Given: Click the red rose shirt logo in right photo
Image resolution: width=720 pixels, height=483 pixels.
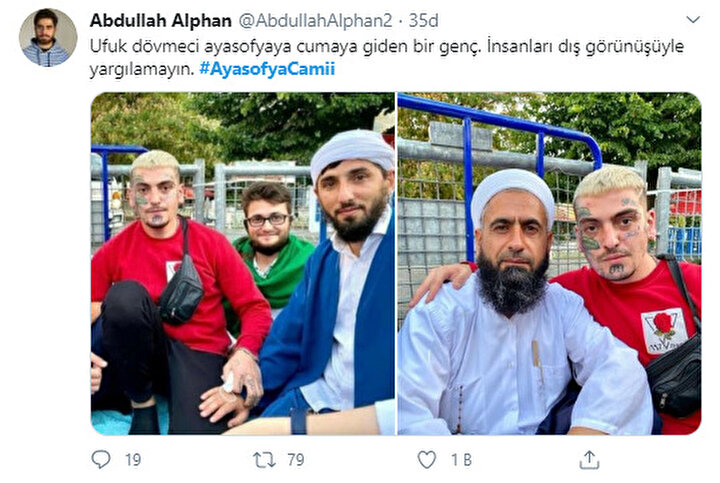Looking at the screenshot, I should [x=664, y=331].
